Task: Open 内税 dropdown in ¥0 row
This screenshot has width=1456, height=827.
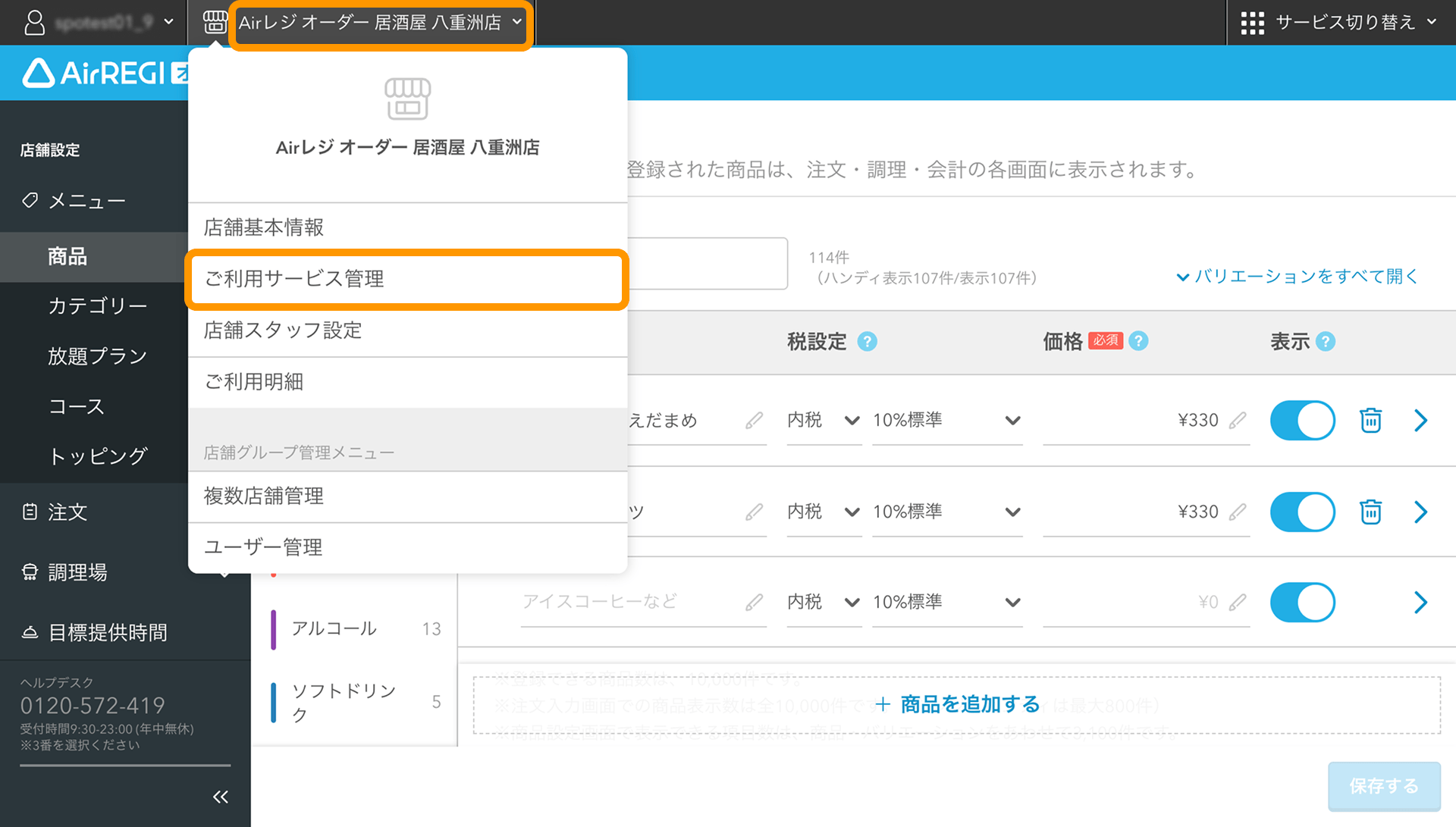Action: [x=824, y=602]
